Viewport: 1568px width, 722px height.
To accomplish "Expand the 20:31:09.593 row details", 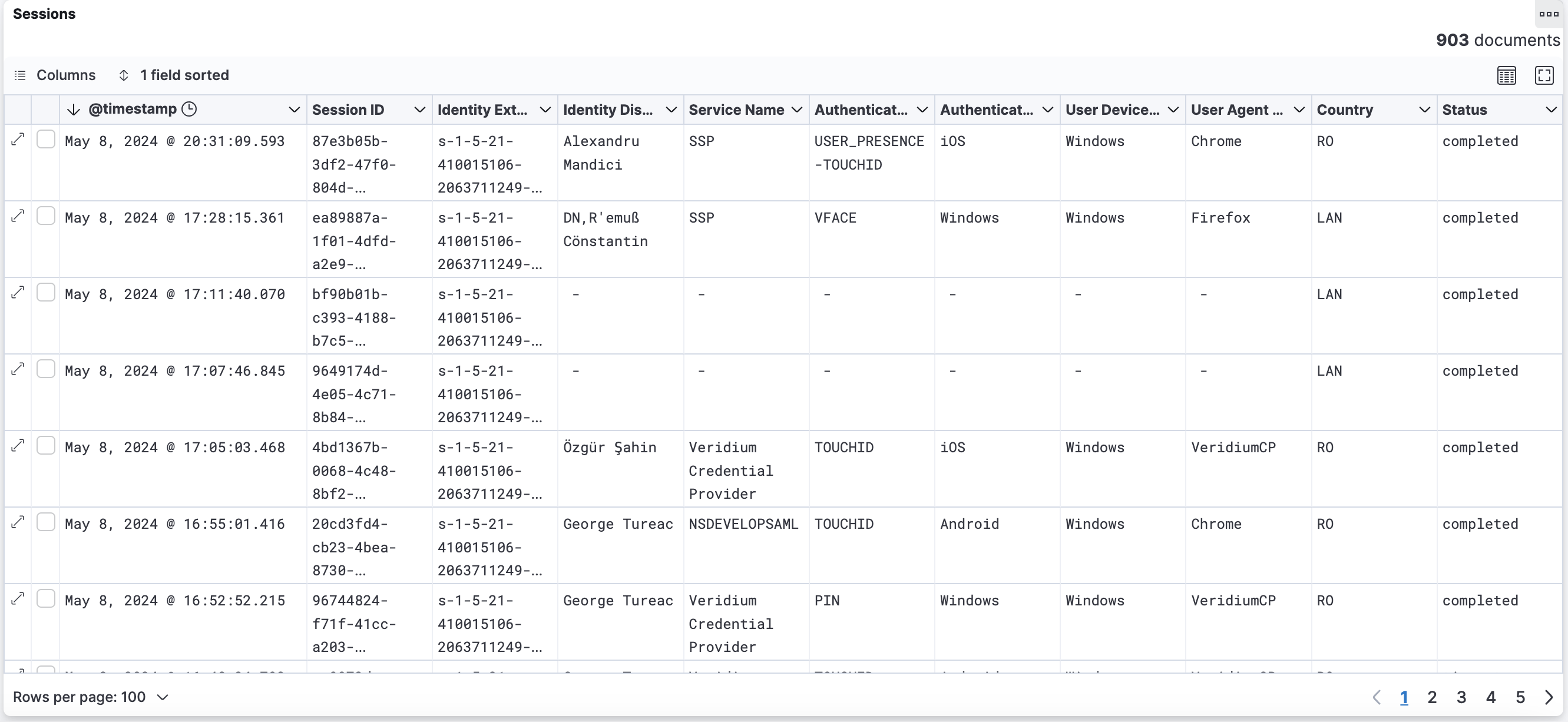I will tap(18, 140).
